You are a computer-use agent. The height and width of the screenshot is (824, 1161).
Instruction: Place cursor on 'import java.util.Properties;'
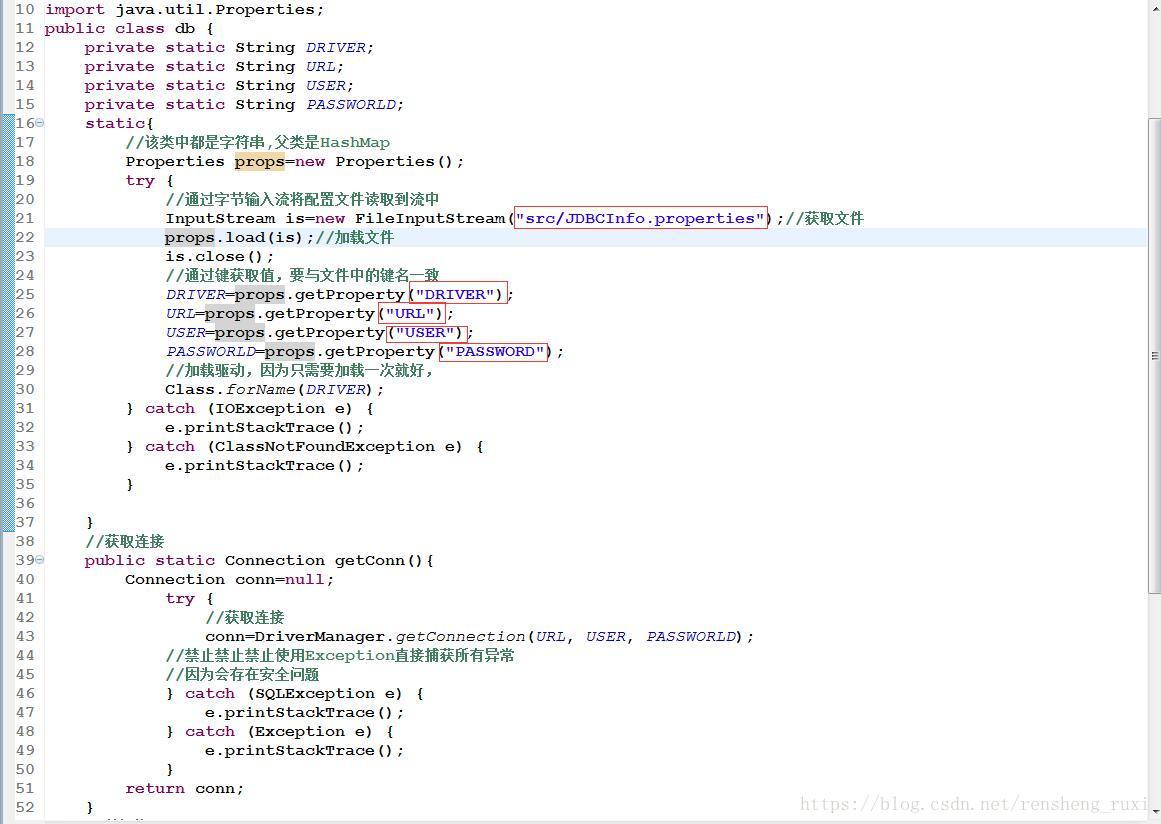184,10
